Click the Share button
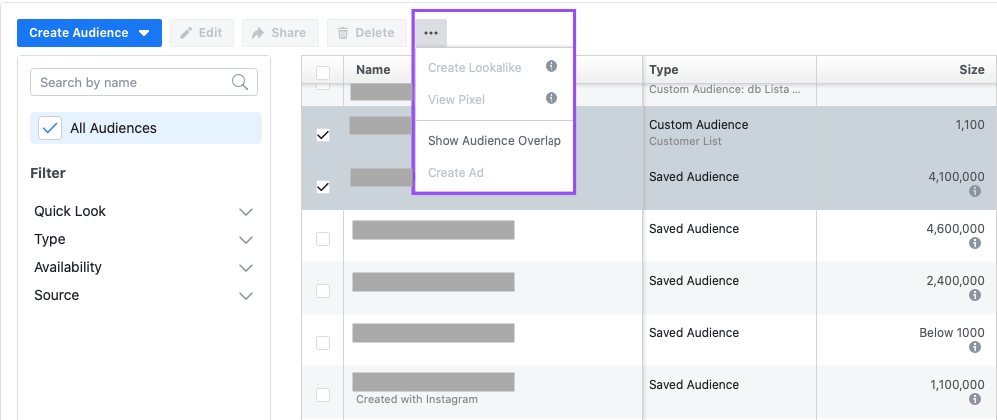The image size is (997, 420). tap(279, 33)
